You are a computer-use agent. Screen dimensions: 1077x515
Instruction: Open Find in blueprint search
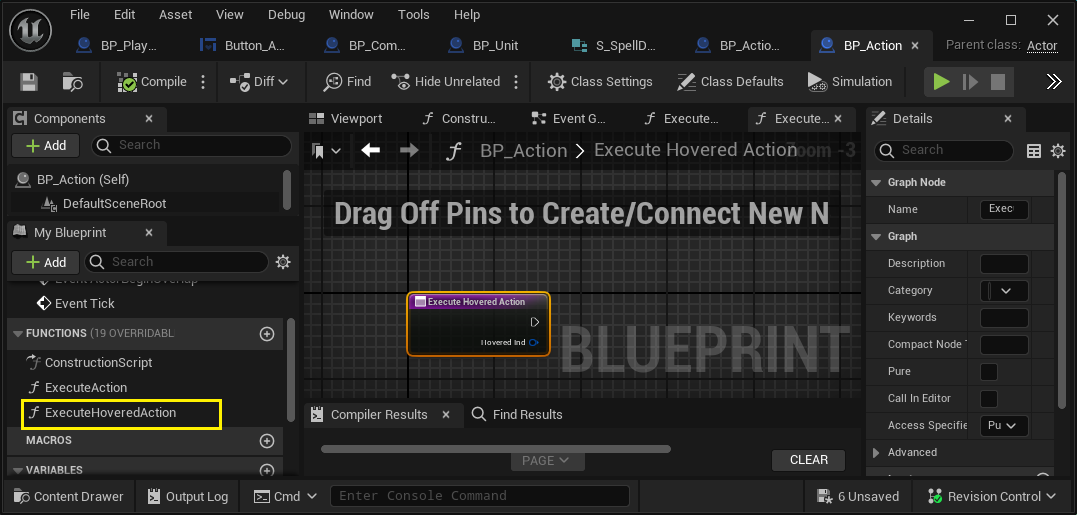[x=348, y=82]
